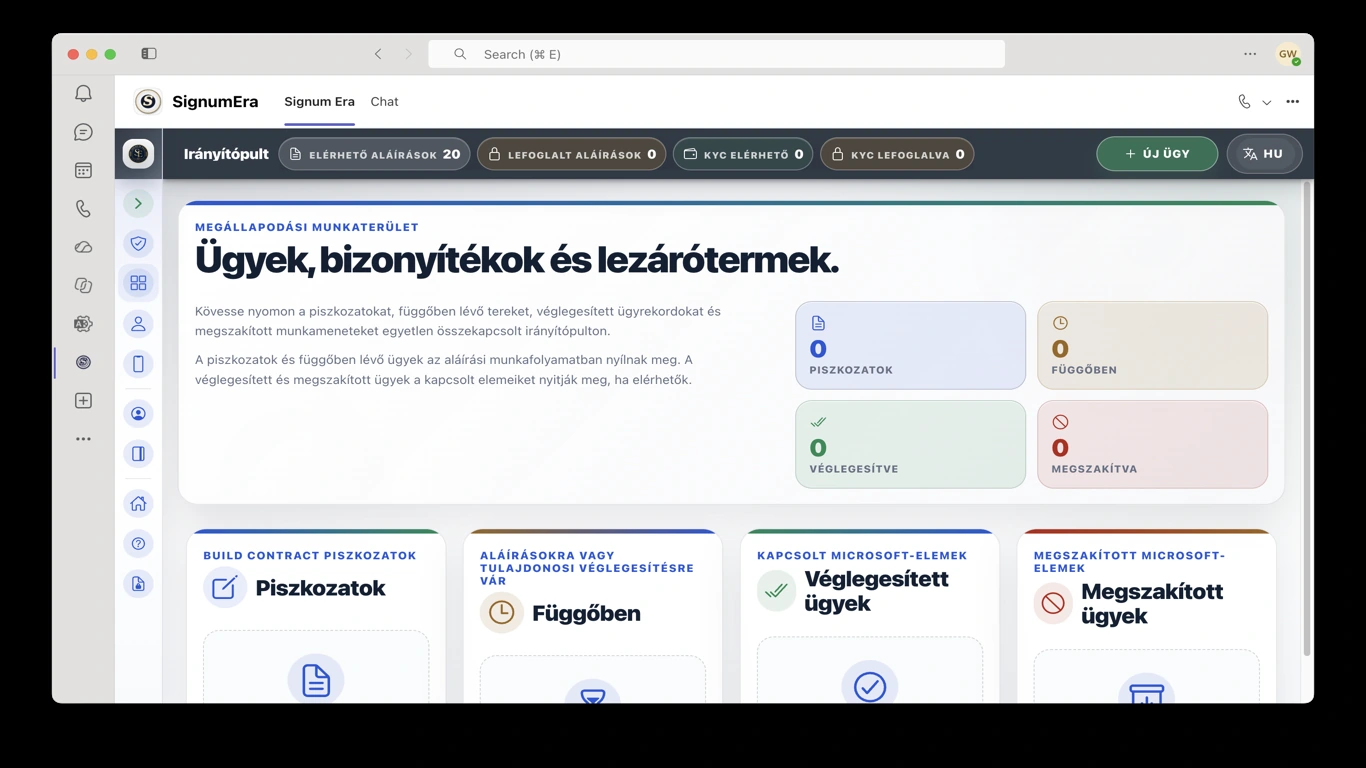
Task: Click the vertical scrollbar on the right
Action: tap(1306, 420)
